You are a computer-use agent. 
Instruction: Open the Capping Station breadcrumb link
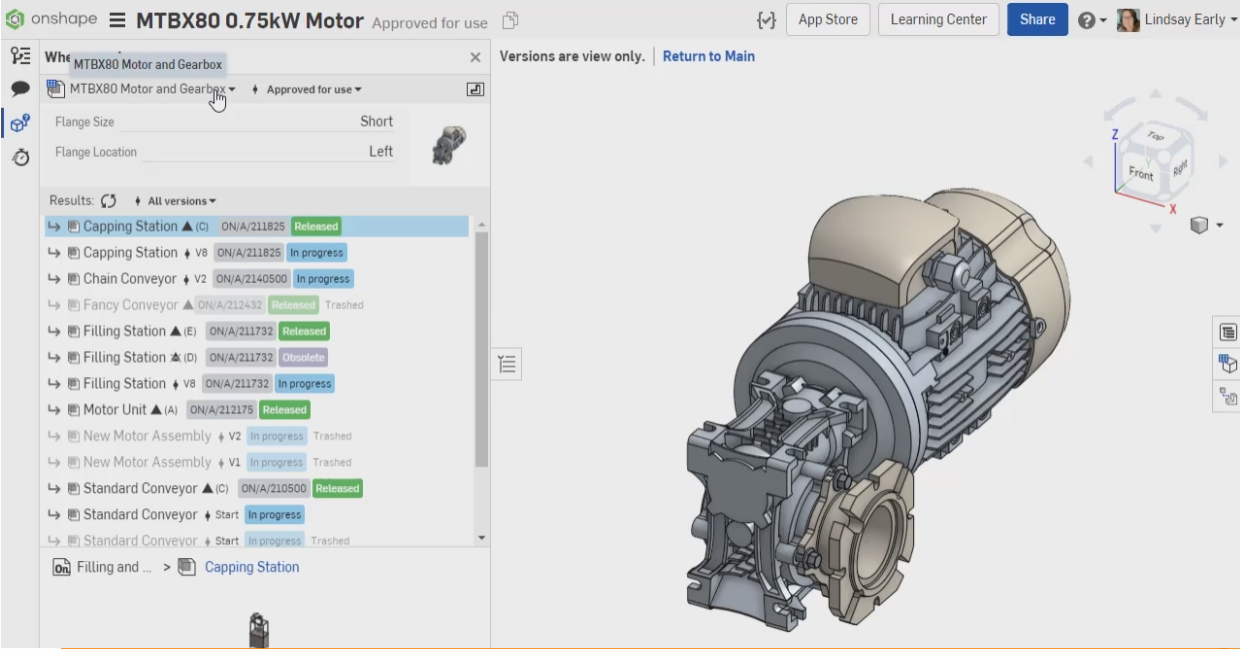(x=252, y=567)
